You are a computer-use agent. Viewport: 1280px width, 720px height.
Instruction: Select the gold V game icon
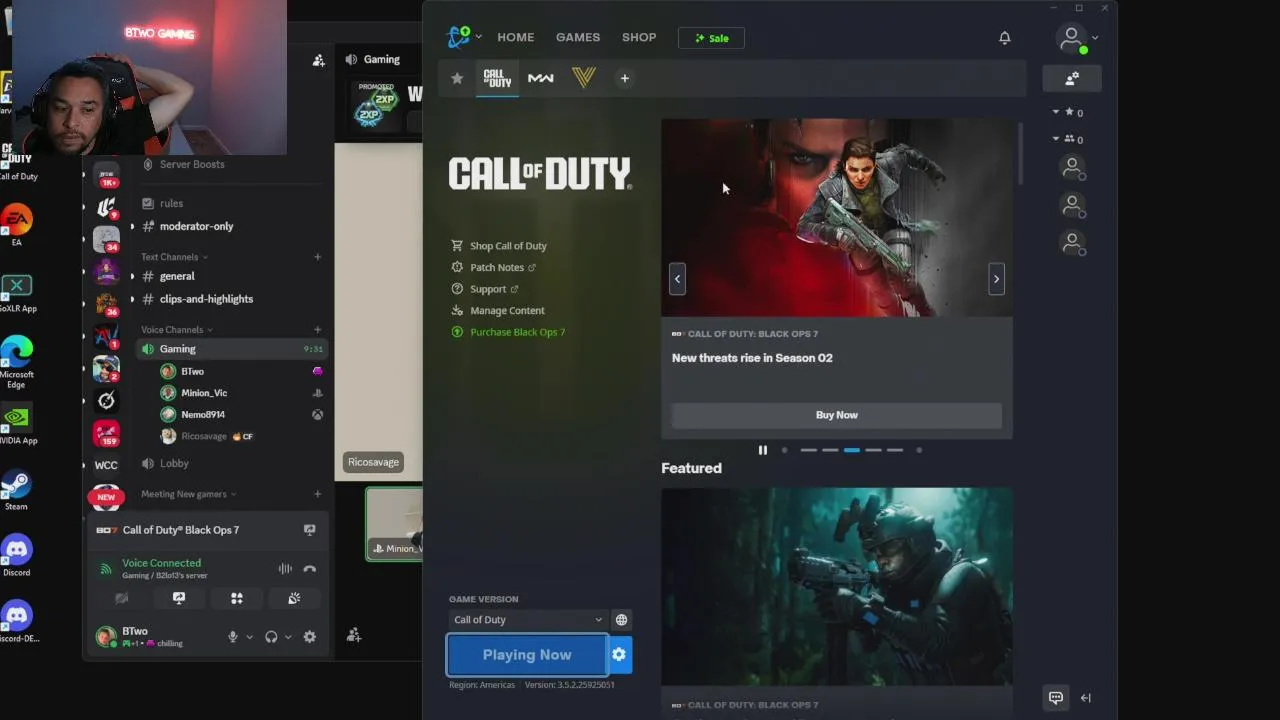point(584,78)
